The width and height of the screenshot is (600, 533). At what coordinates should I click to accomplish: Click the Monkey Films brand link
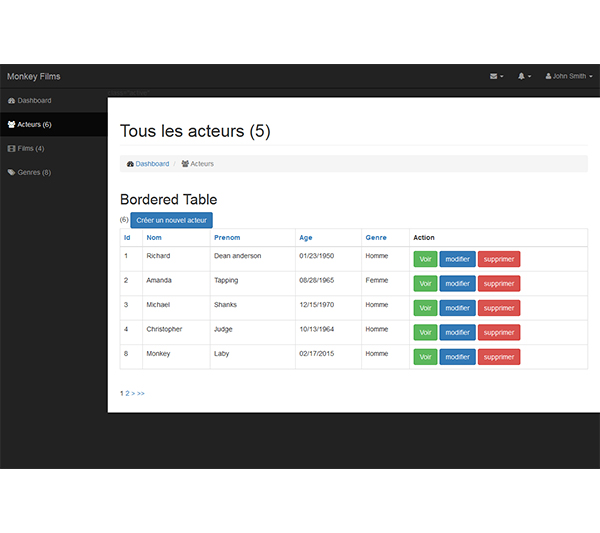pyautogui.click(x=33, y=76)
